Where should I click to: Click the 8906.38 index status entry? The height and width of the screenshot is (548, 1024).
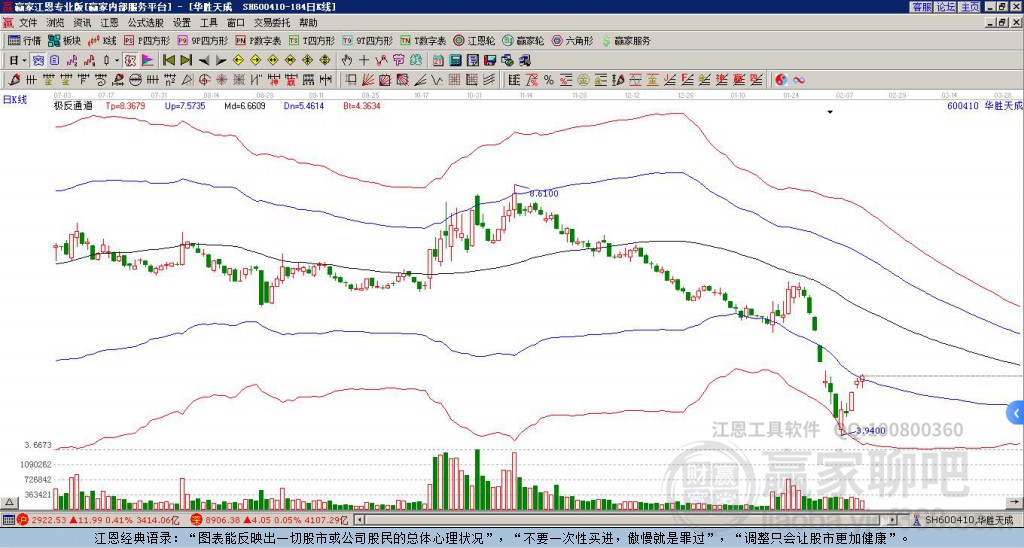(270, 520)
